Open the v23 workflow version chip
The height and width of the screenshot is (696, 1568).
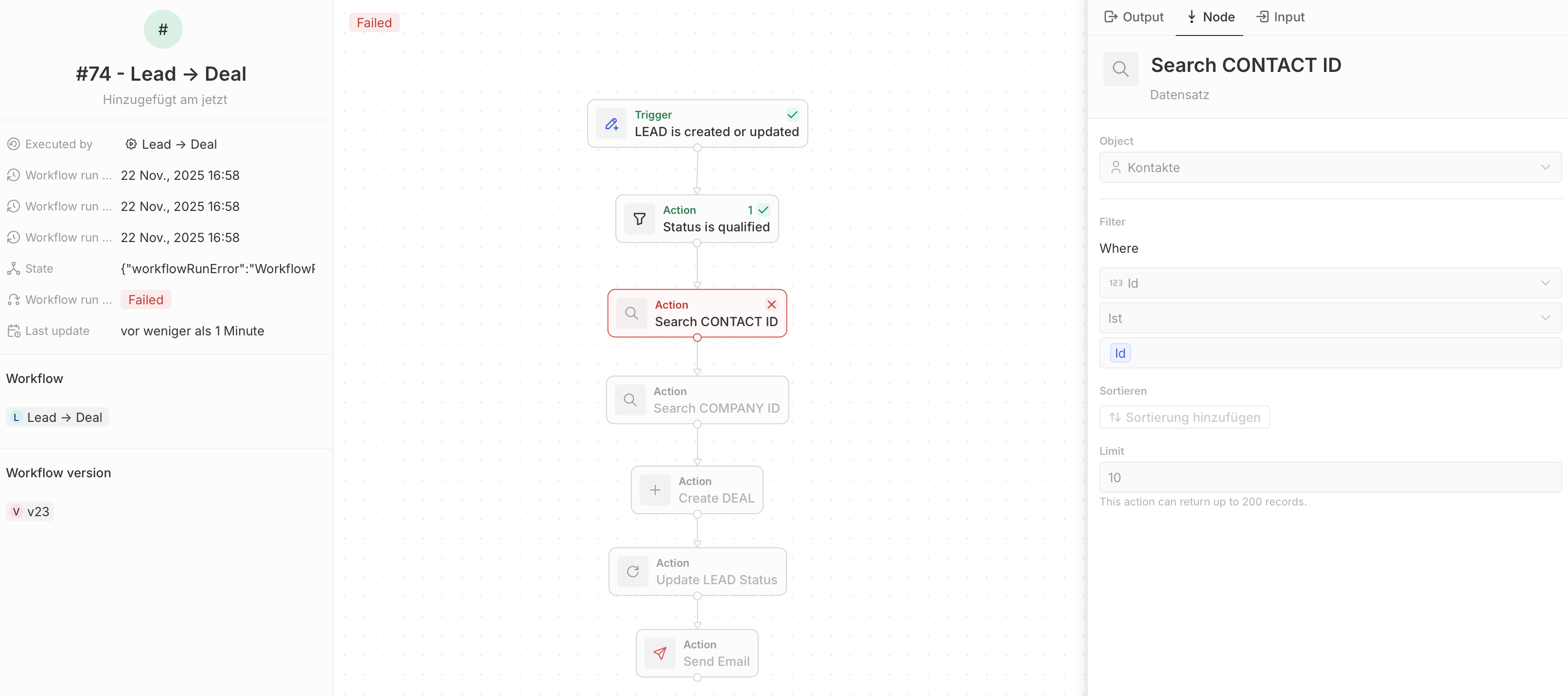click(31, 511)
